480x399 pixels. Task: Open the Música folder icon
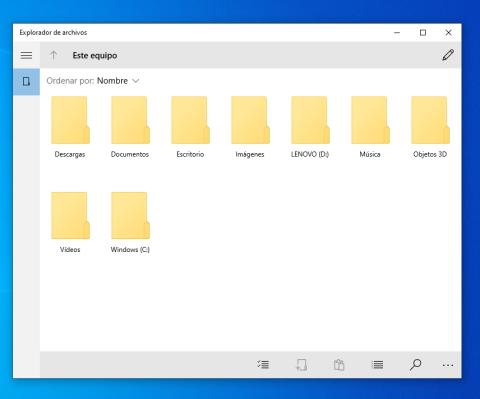tap(370, 120)
